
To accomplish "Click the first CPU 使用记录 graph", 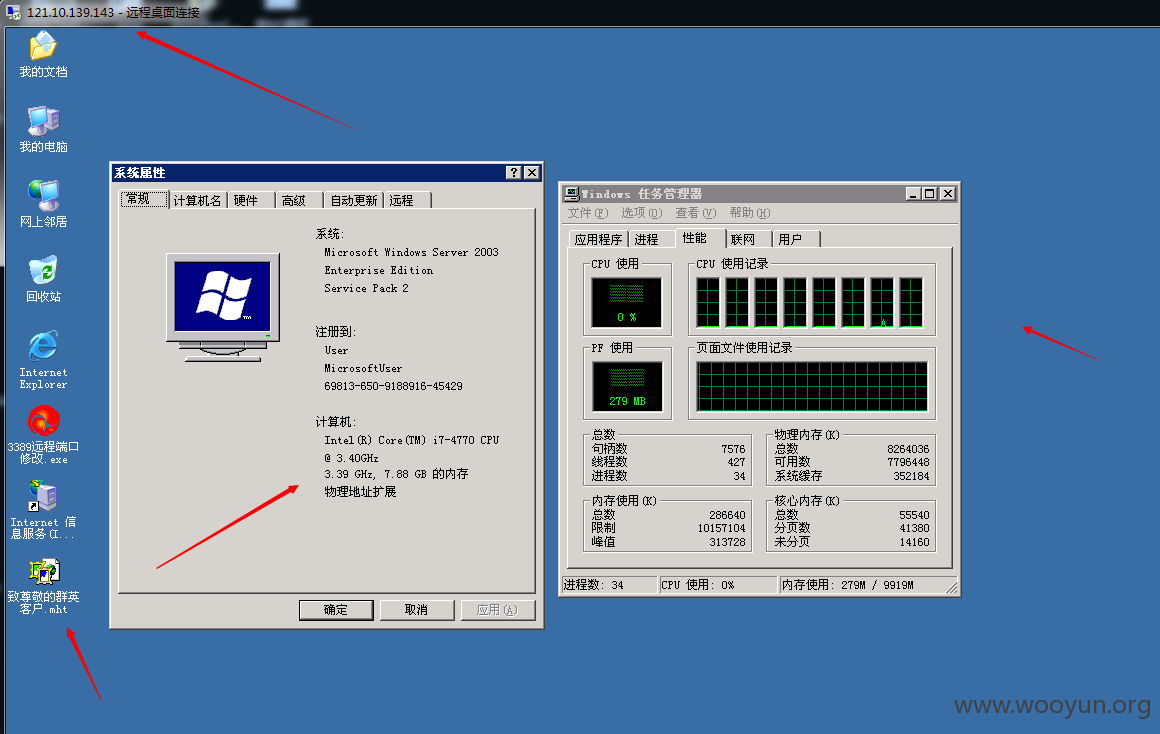I will click(x=708, y=303).
